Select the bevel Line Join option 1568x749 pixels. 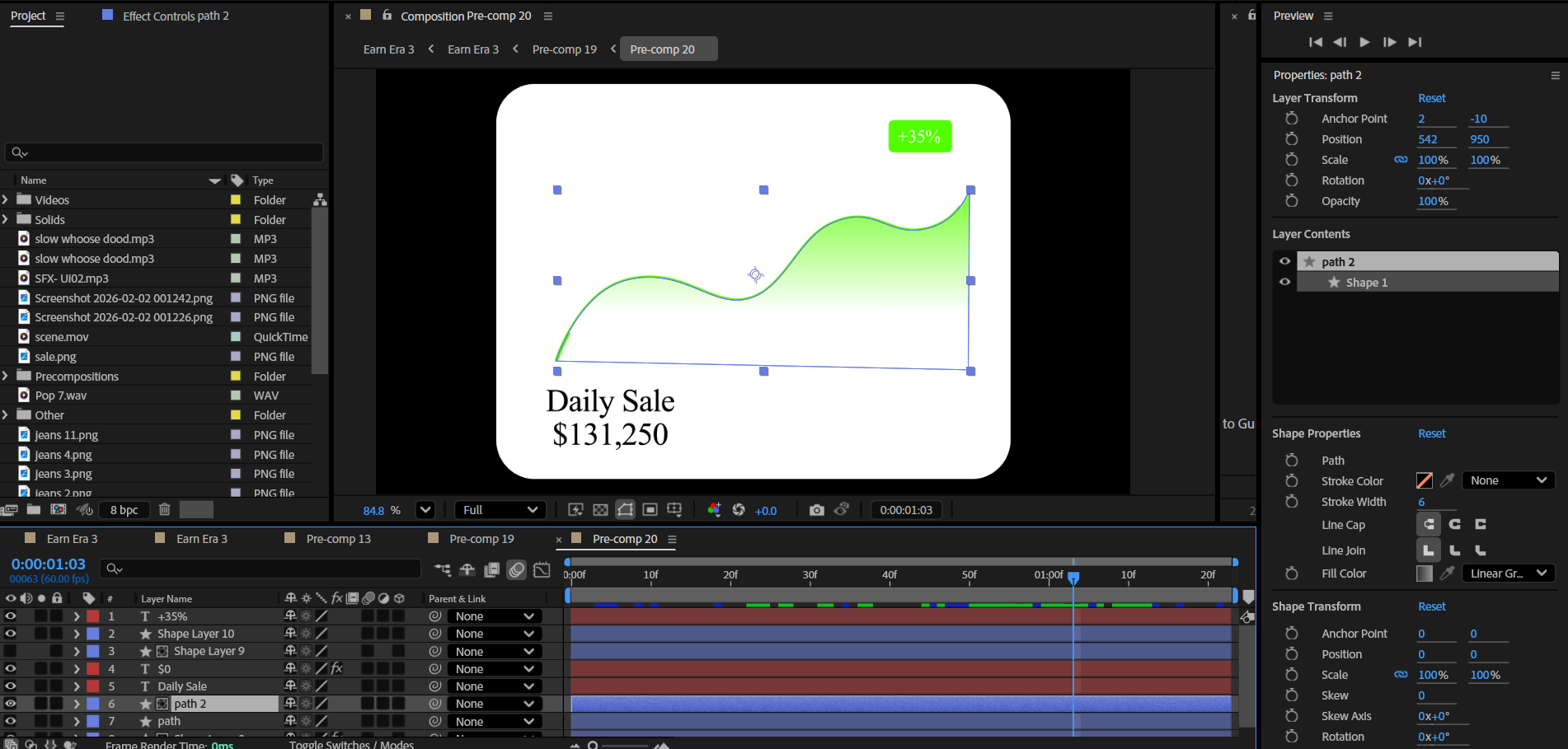pos(1481,550)
